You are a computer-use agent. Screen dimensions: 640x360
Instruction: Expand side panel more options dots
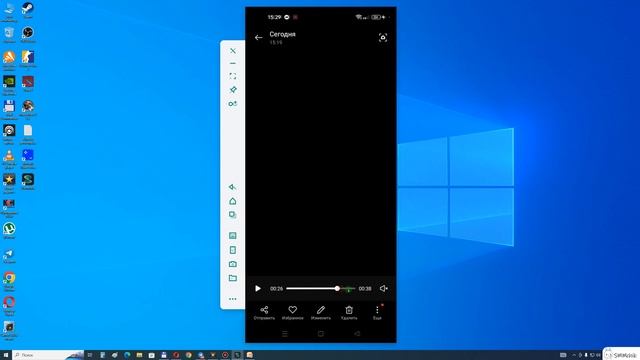(x=233, y=299)
